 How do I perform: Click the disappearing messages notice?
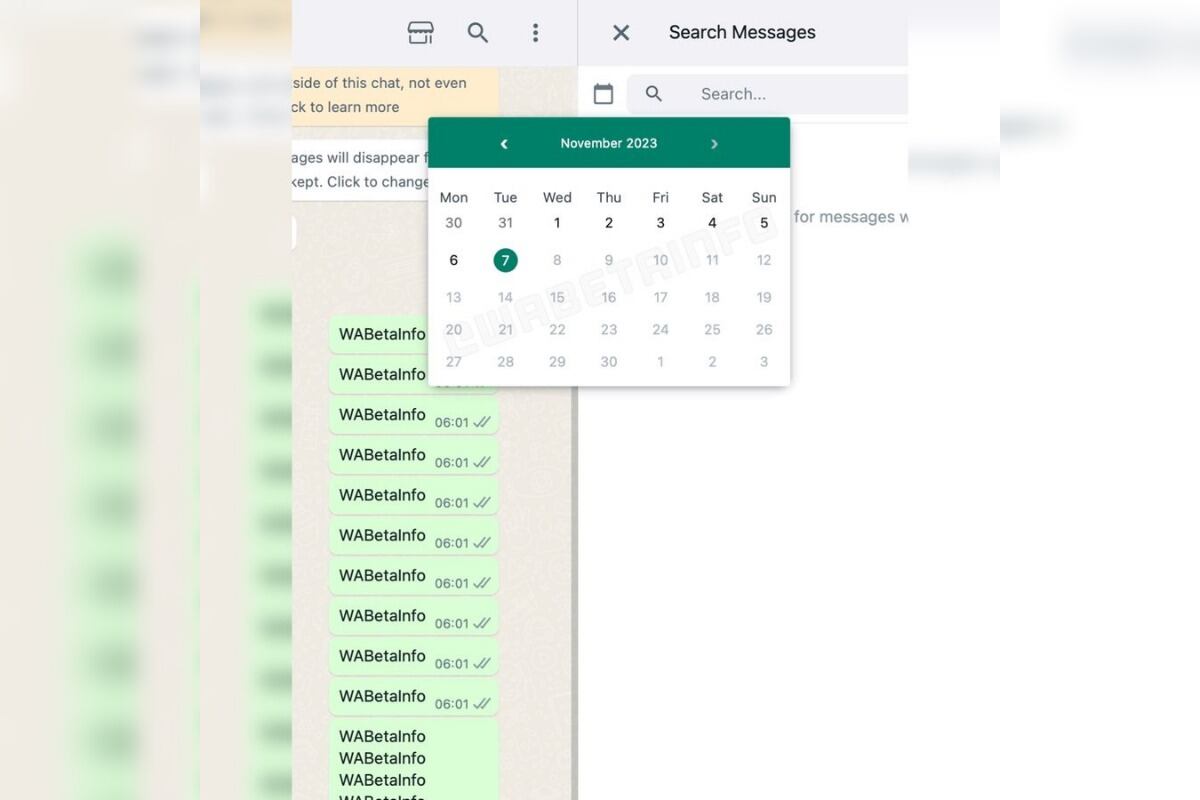(360, 170)
